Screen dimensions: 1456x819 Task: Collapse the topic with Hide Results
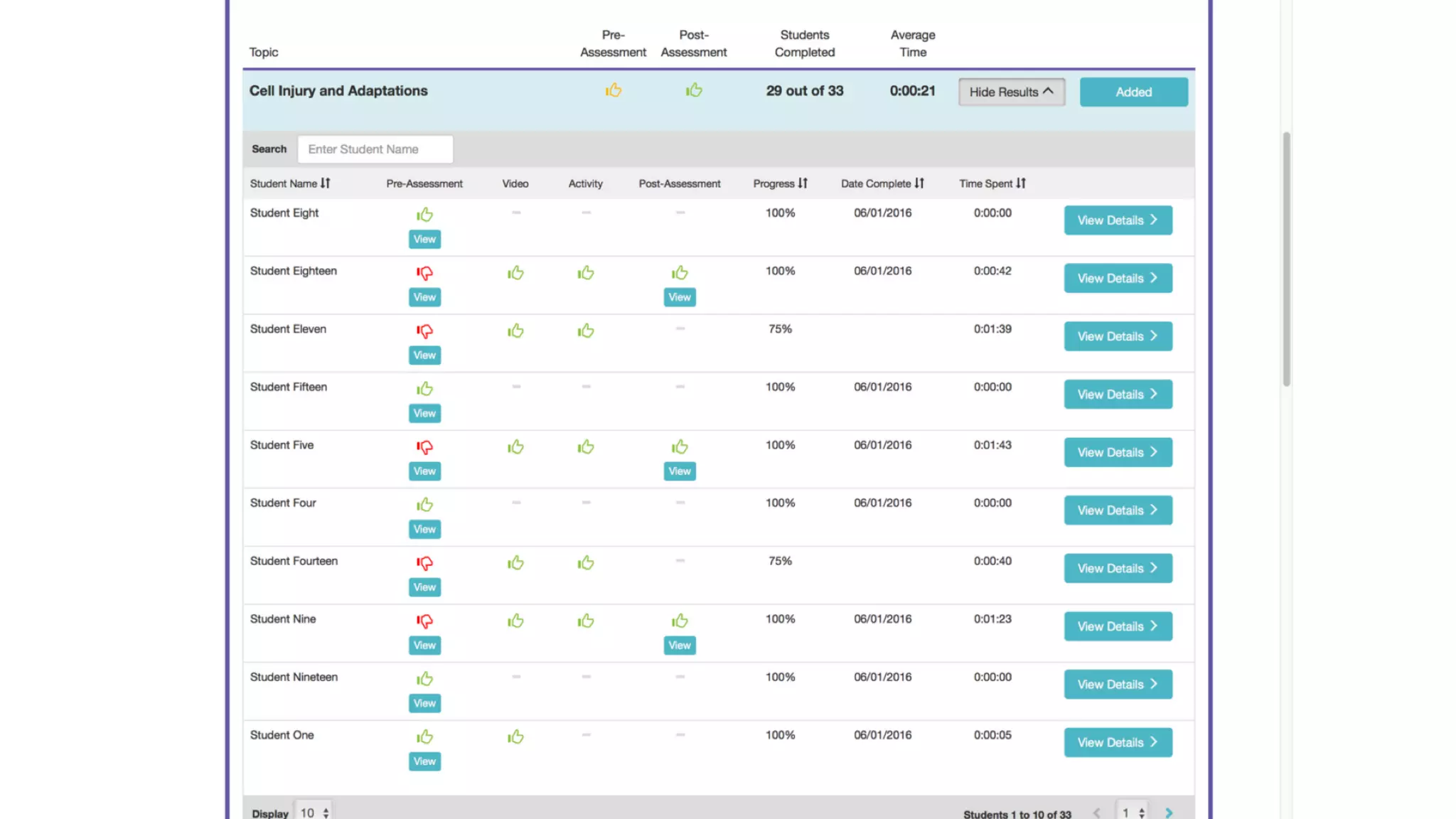pyautogui.click(x=1011, y=92)
